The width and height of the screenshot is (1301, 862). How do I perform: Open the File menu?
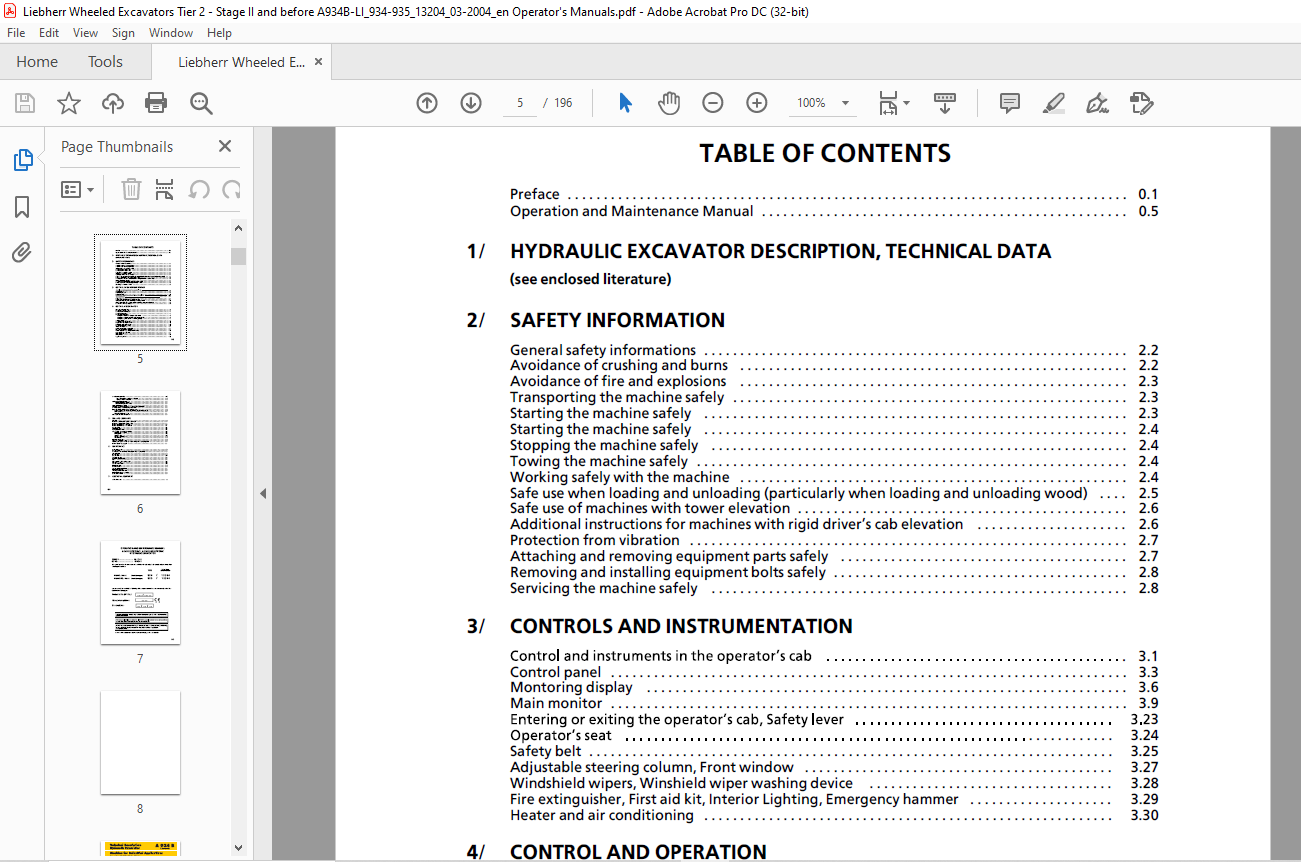click(16, 33)
